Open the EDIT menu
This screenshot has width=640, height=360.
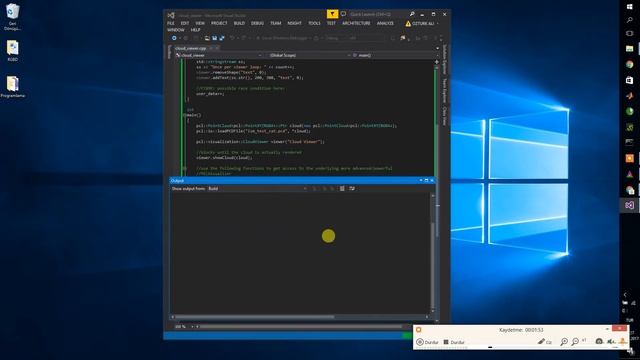tap(185, 23)
